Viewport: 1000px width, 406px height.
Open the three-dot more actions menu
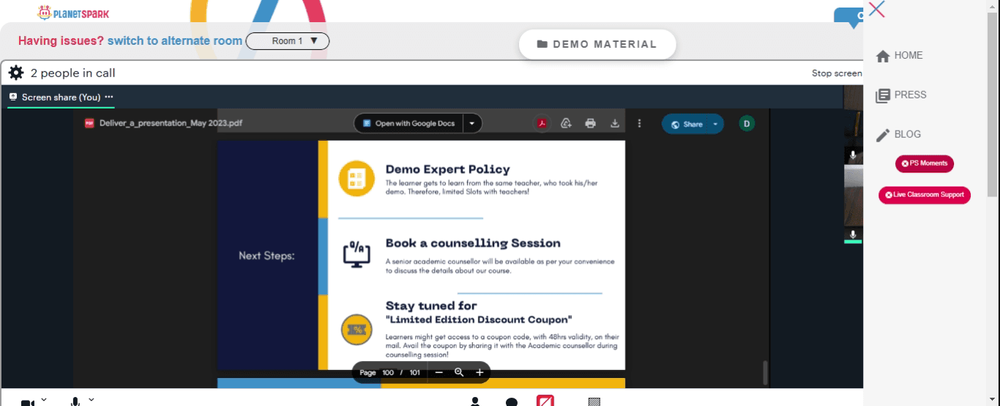point(640,124)
